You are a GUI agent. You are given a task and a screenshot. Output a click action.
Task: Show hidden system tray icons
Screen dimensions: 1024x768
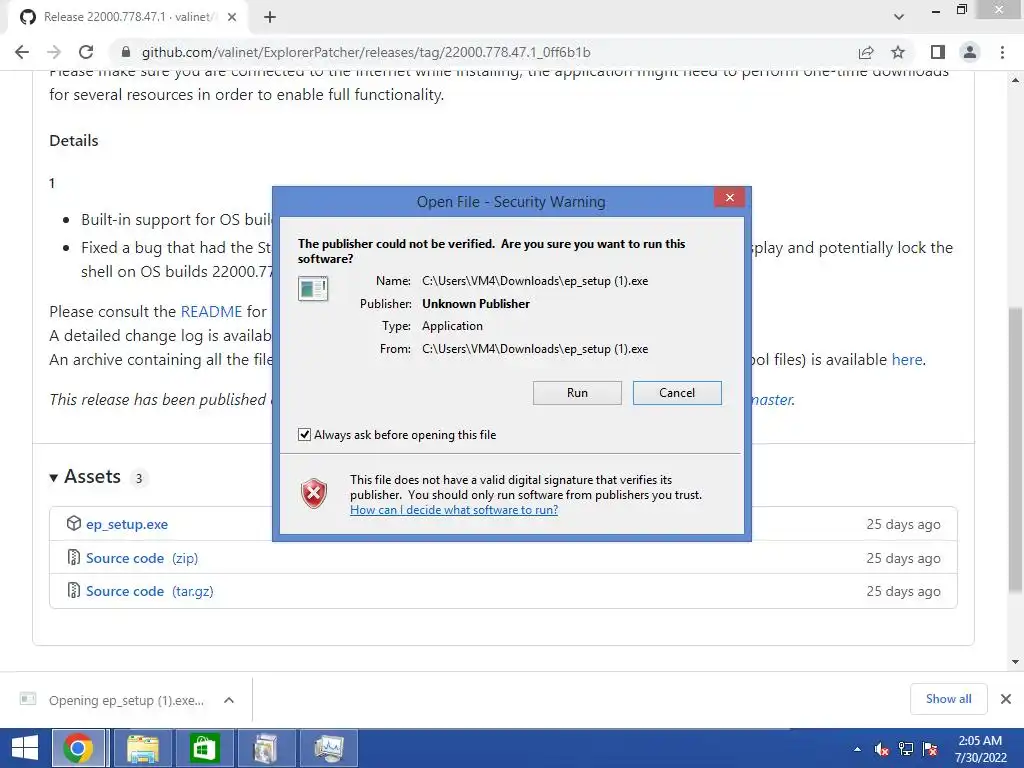pyautogui.click(x=857, y=749)
